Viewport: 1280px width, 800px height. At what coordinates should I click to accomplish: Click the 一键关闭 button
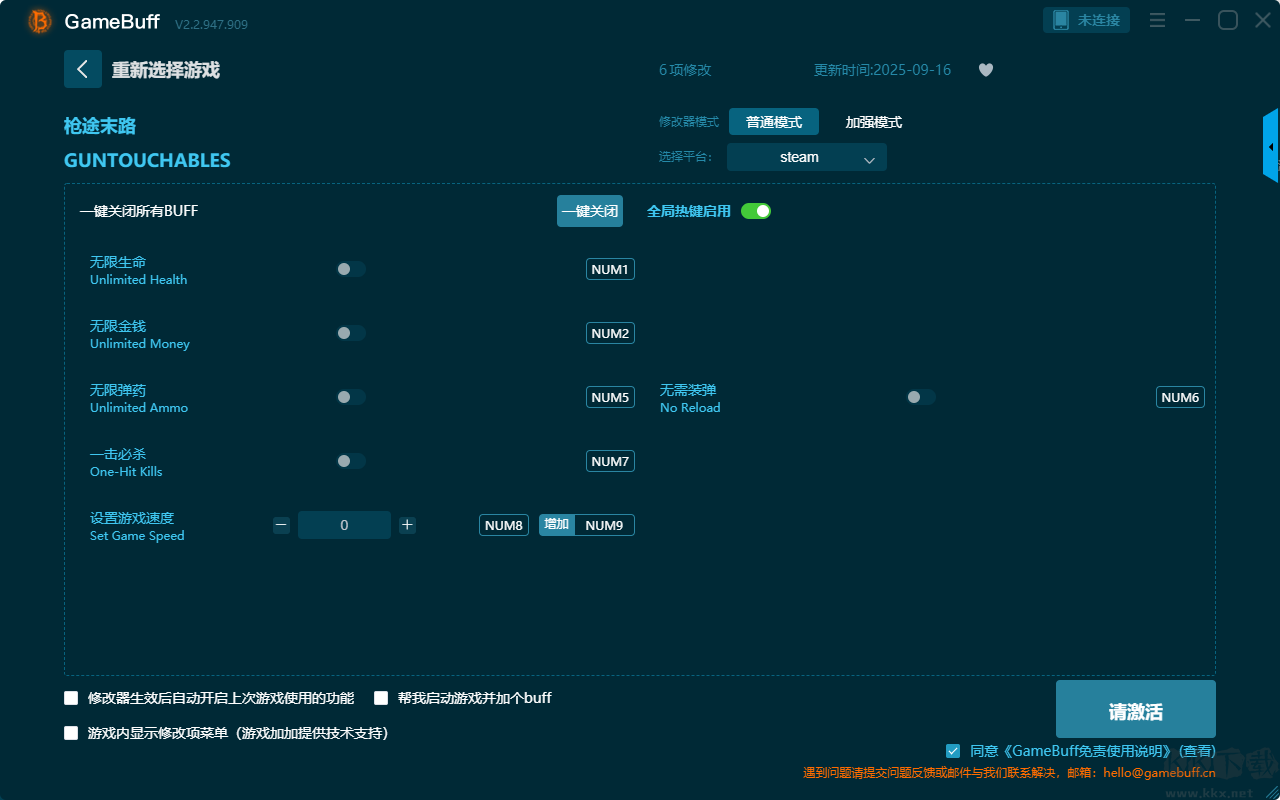[x=589, y=210]
